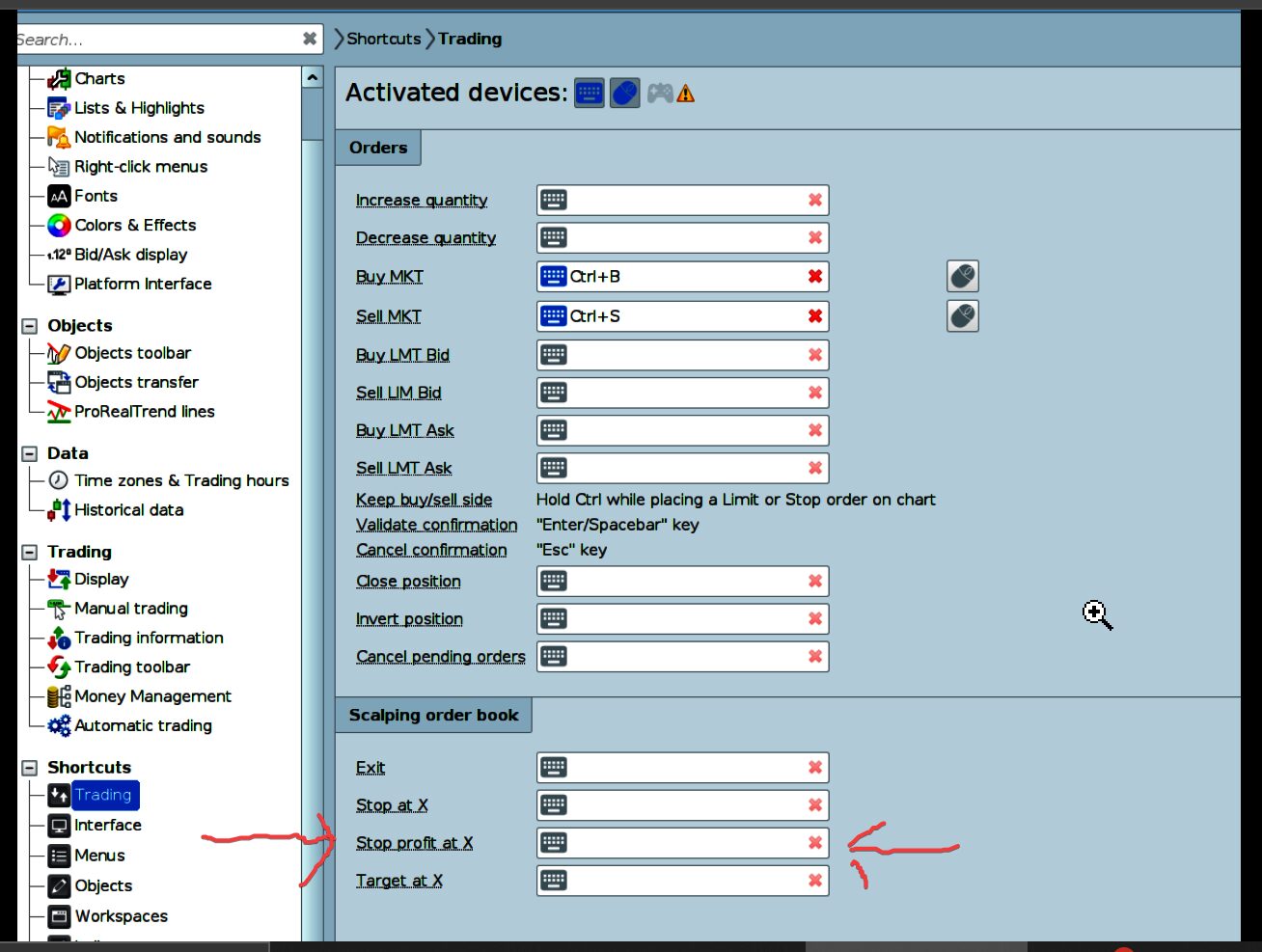Select the Trading Display icon

click(x=59, y=579)
